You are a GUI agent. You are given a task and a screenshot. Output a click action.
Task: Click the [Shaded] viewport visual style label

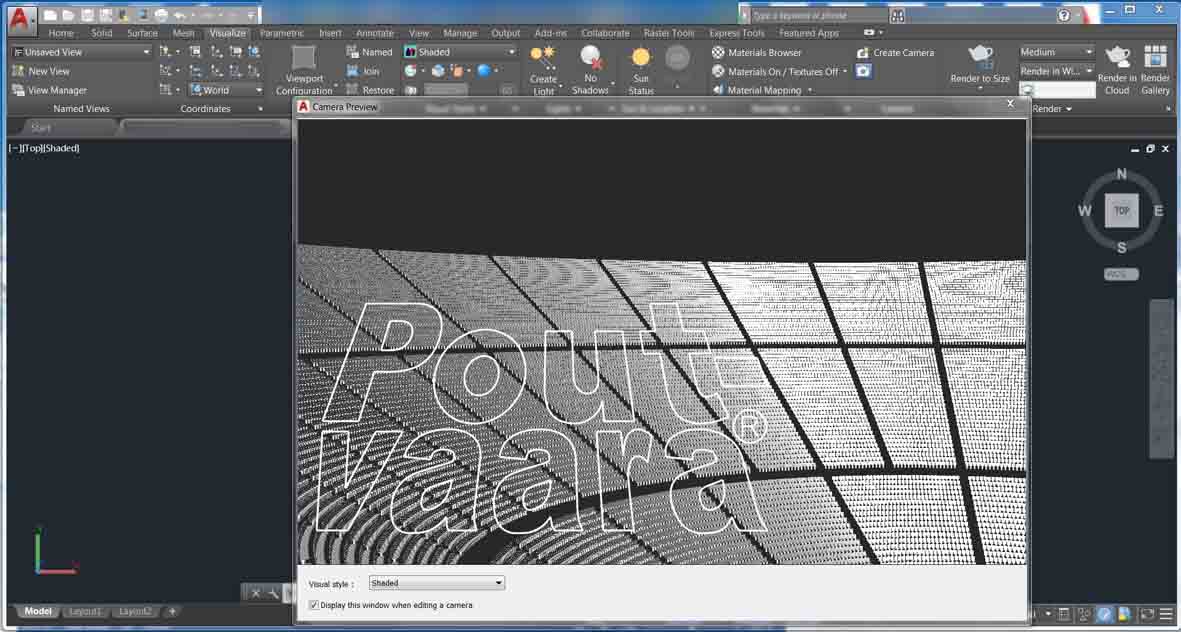(x=61, y=148)
